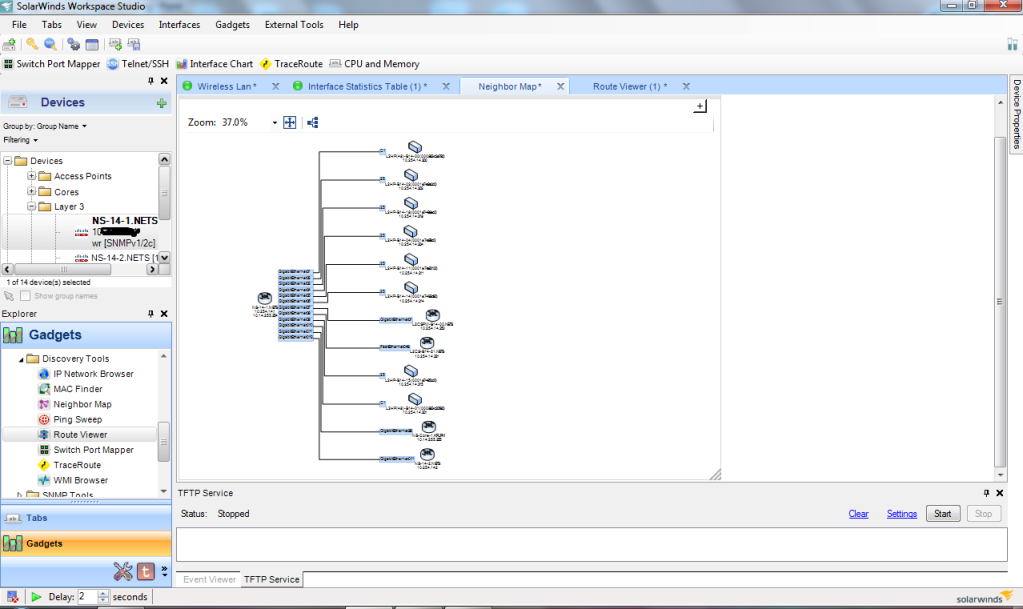Pin the TFTP Service panel
Image resolution: width=1023 pixels, height=609 pixels.
click(x=986, y=493)
